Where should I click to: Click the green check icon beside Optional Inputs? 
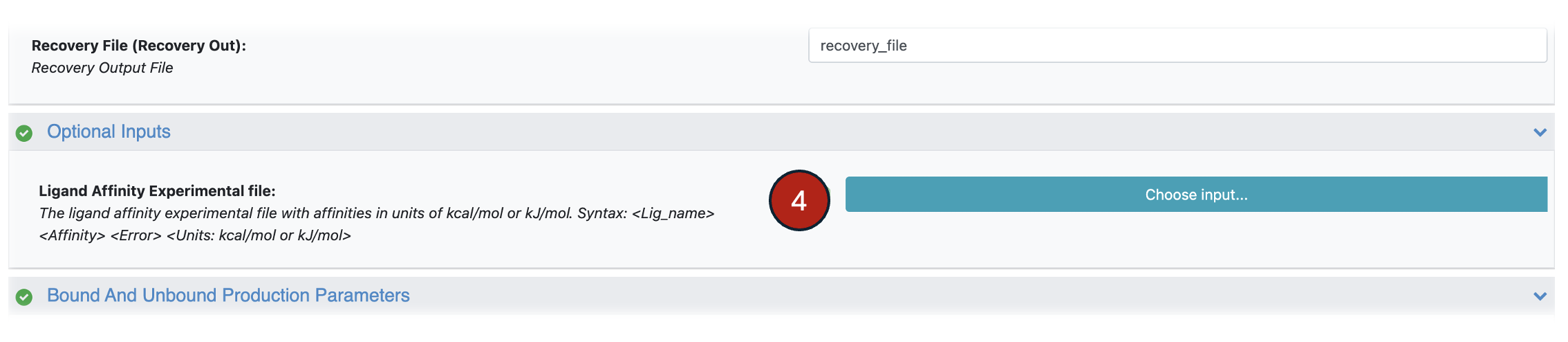tap(24, 133)
